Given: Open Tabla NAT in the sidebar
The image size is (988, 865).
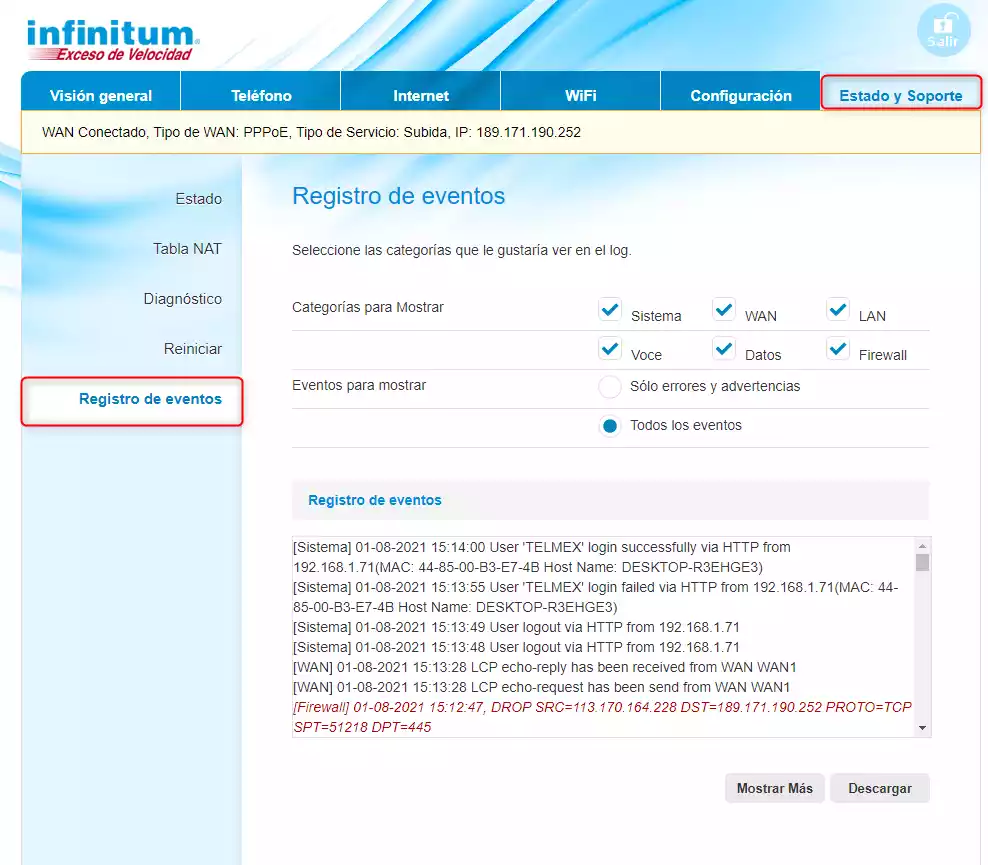Looking at the screenshot, I should click(187, 249).
